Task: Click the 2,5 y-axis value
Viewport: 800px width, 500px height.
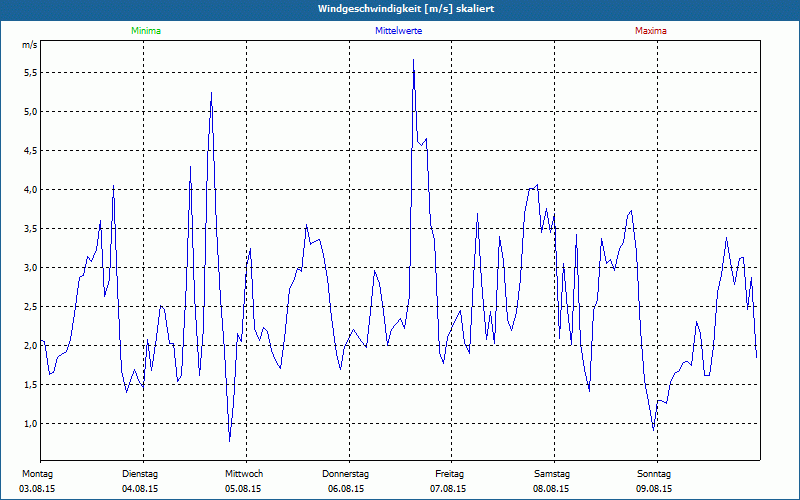Action: [31, 307]
